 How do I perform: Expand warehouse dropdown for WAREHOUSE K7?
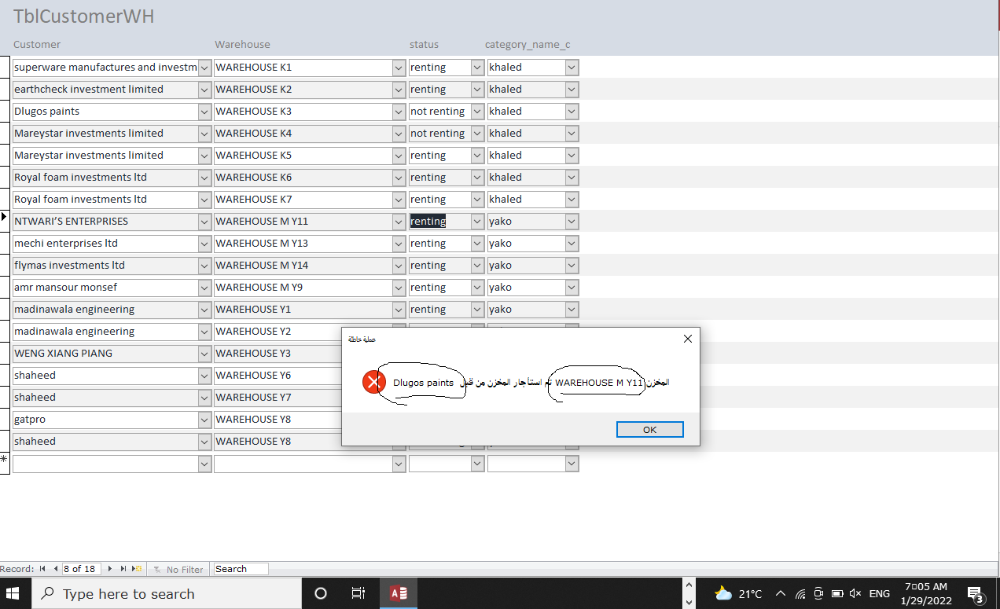399,200
